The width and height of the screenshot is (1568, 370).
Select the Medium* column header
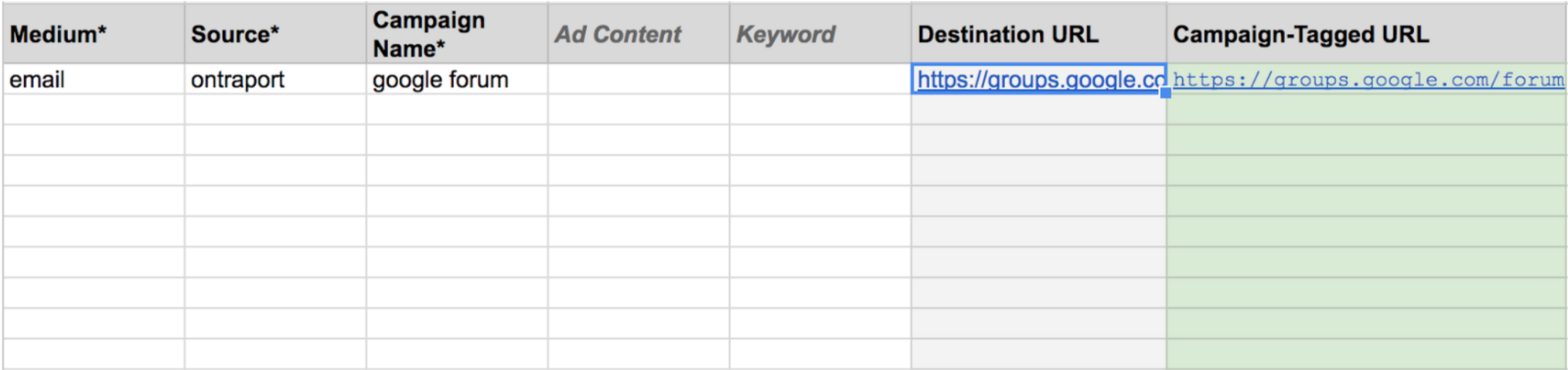click(94, 33)
